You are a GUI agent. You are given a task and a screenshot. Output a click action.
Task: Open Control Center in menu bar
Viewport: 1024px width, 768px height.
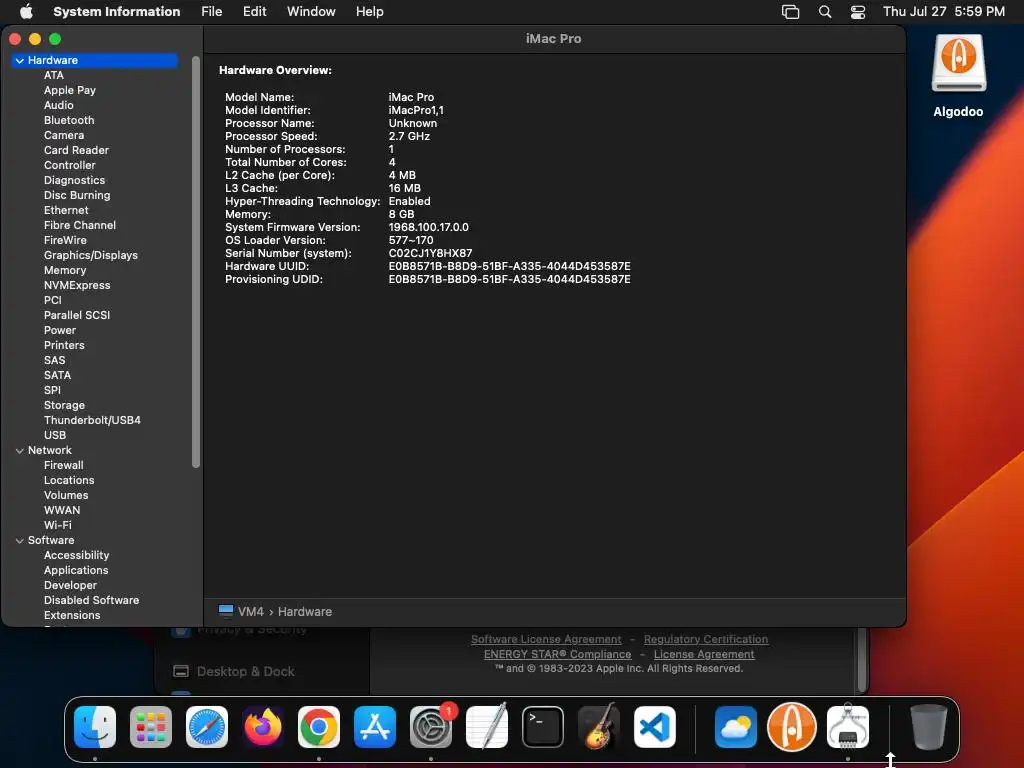point(857,11)
